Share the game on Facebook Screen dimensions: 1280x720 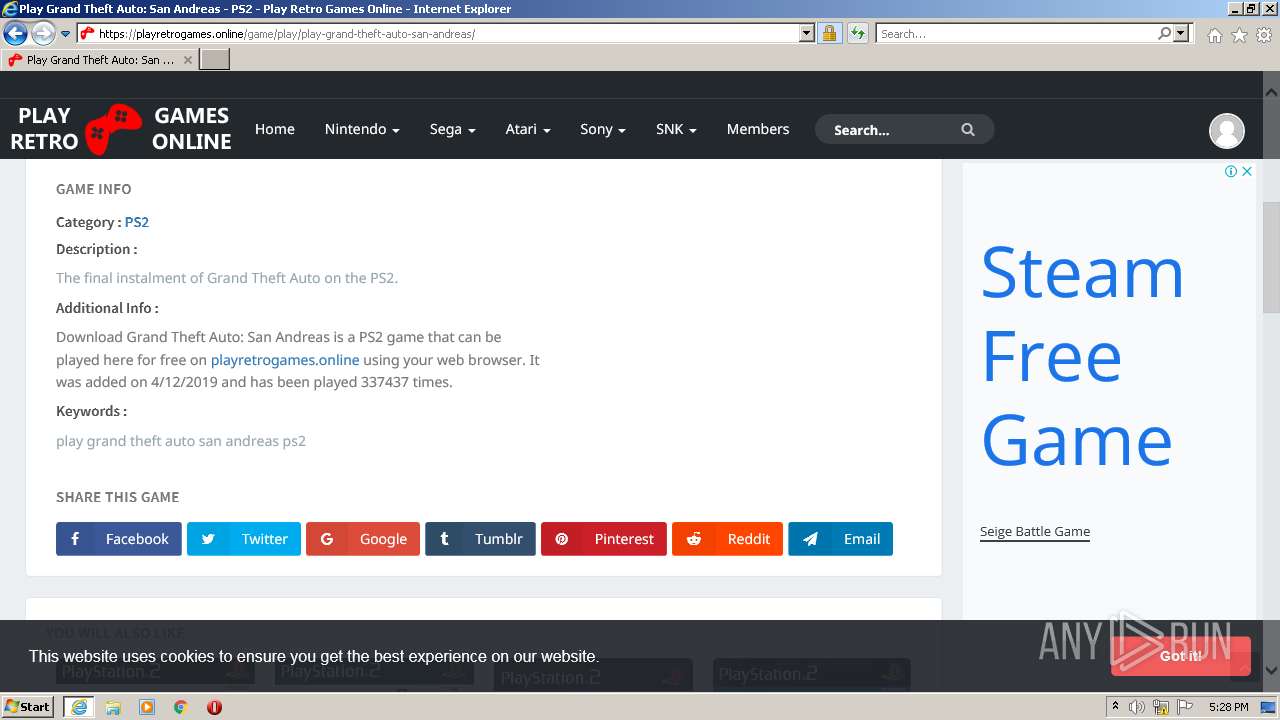point(119,539)
